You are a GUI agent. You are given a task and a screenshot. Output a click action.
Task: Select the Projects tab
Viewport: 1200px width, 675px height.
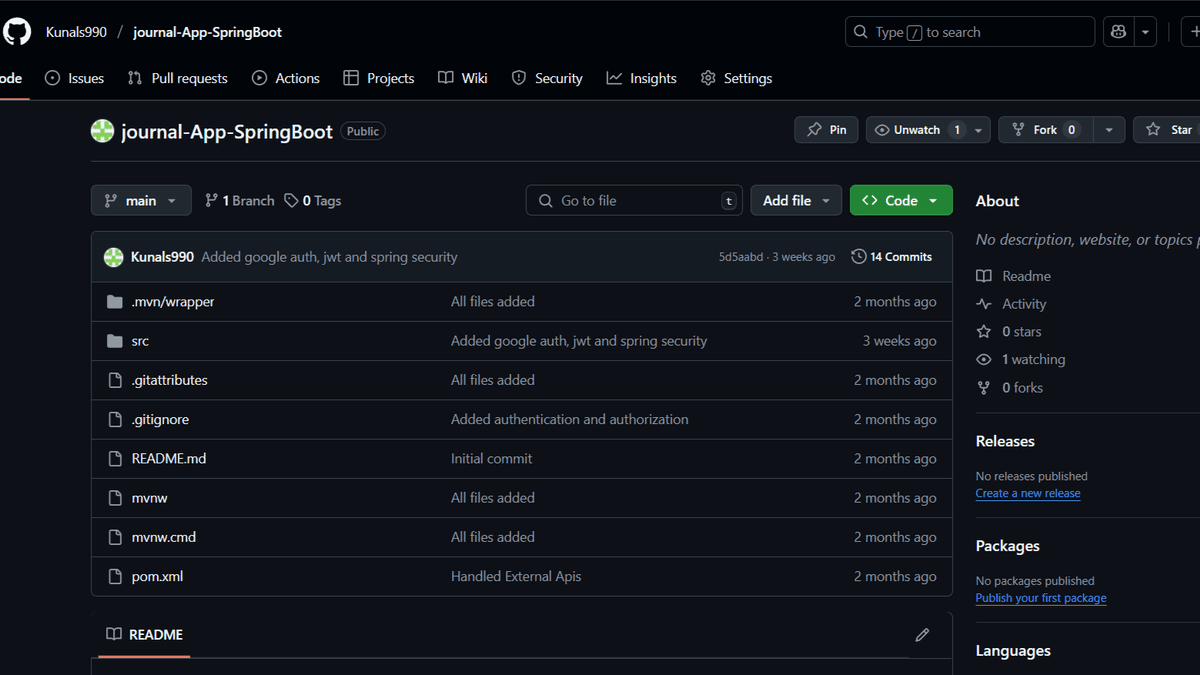click(x=378, y=78)
